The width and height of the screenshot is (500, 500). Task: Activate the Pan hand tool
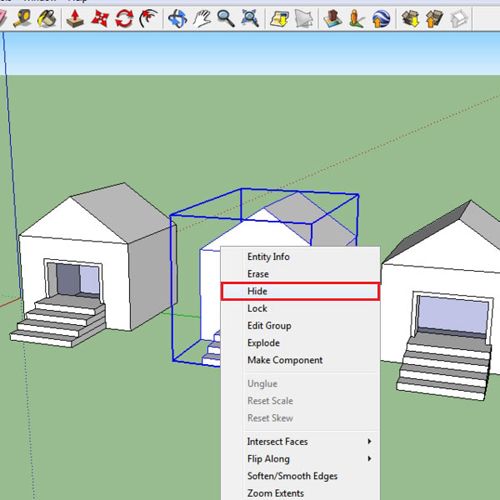pos(202,18)
